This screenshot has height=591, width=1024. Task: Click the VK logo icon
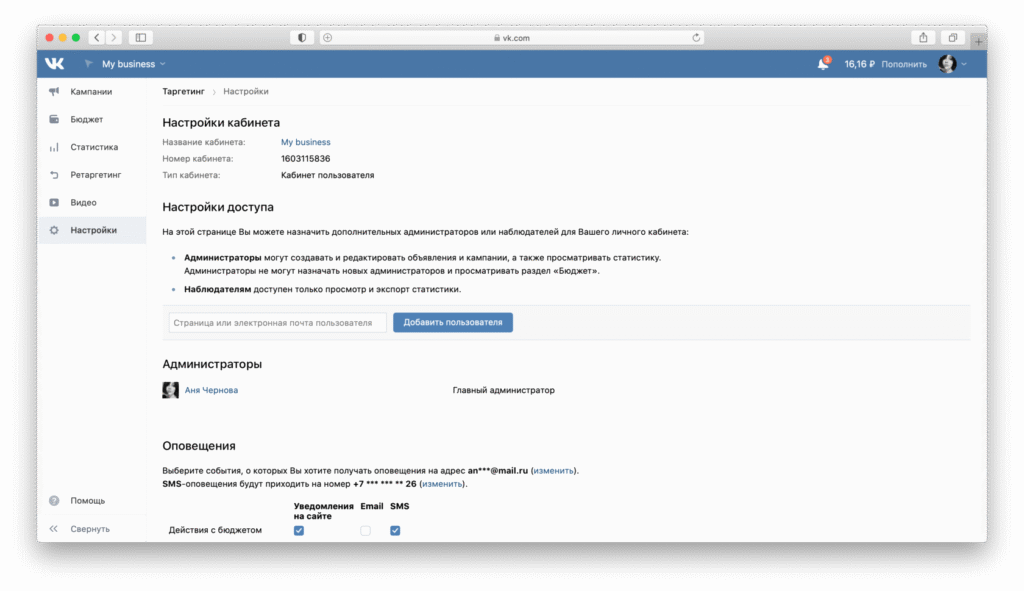54,64
